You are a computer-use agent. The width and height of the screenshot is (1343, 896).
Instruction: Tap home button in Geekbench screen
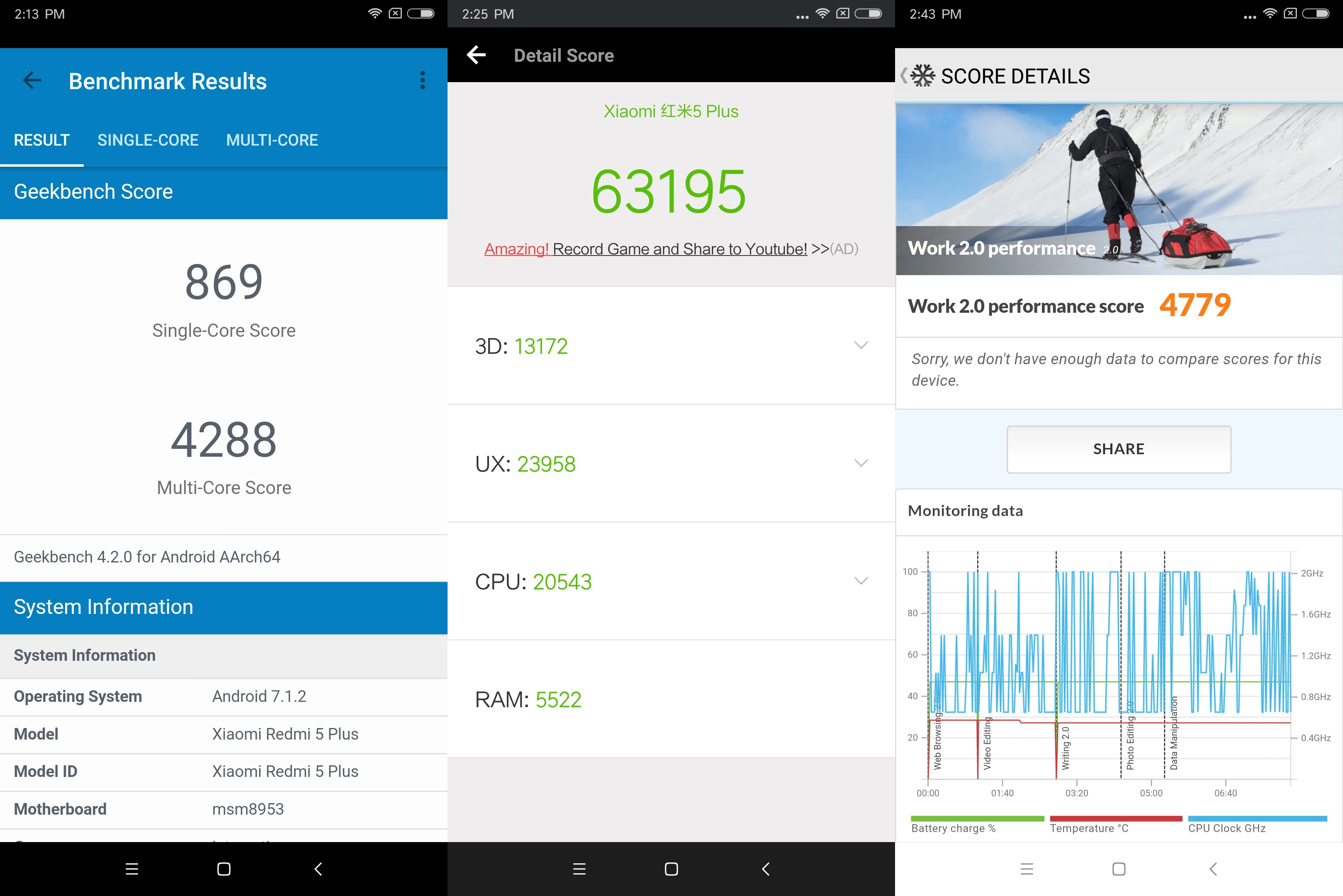(224, 869)
